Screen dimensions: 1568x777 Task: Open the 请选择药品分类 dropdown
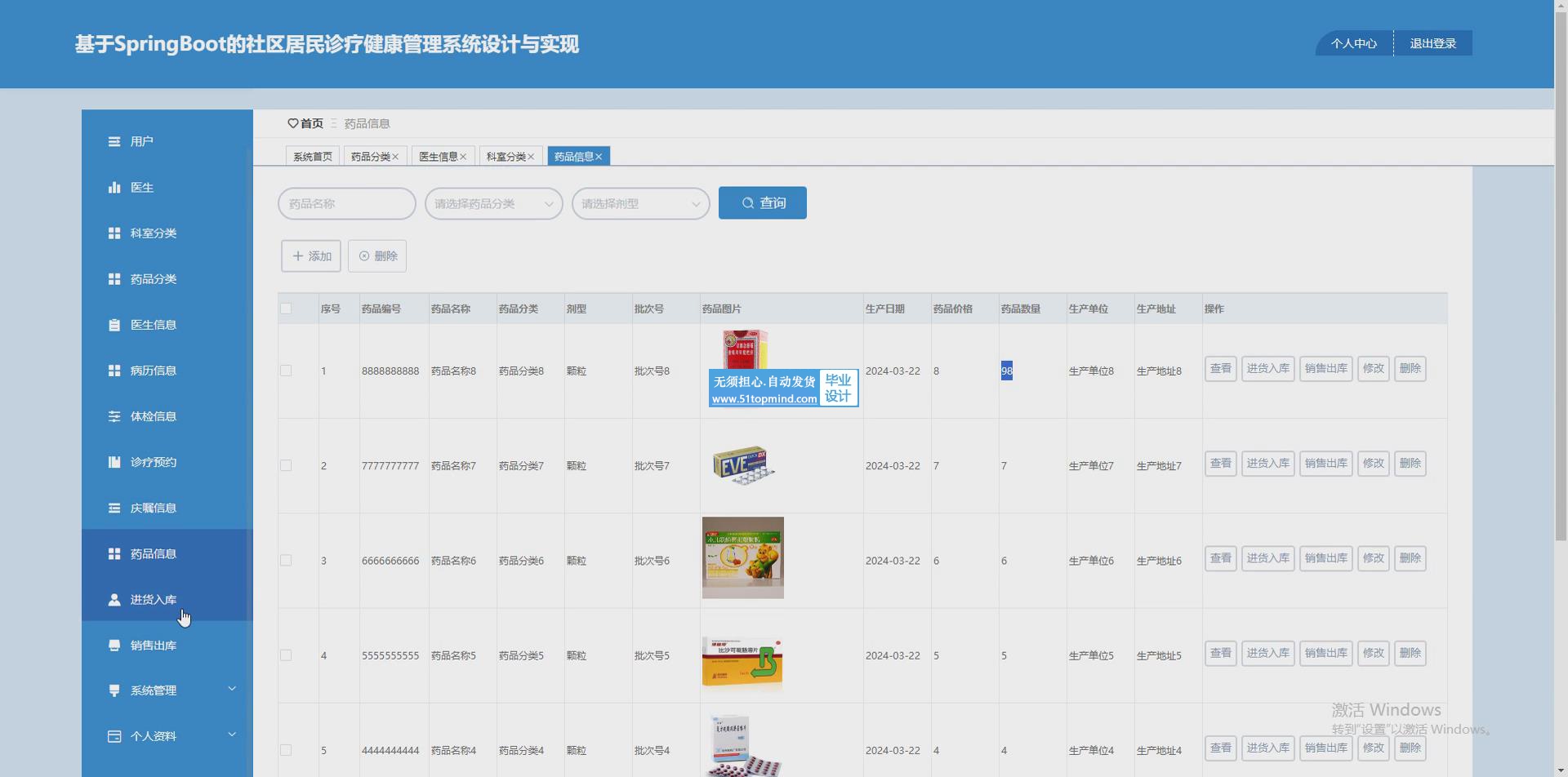[x=493, y=204]
